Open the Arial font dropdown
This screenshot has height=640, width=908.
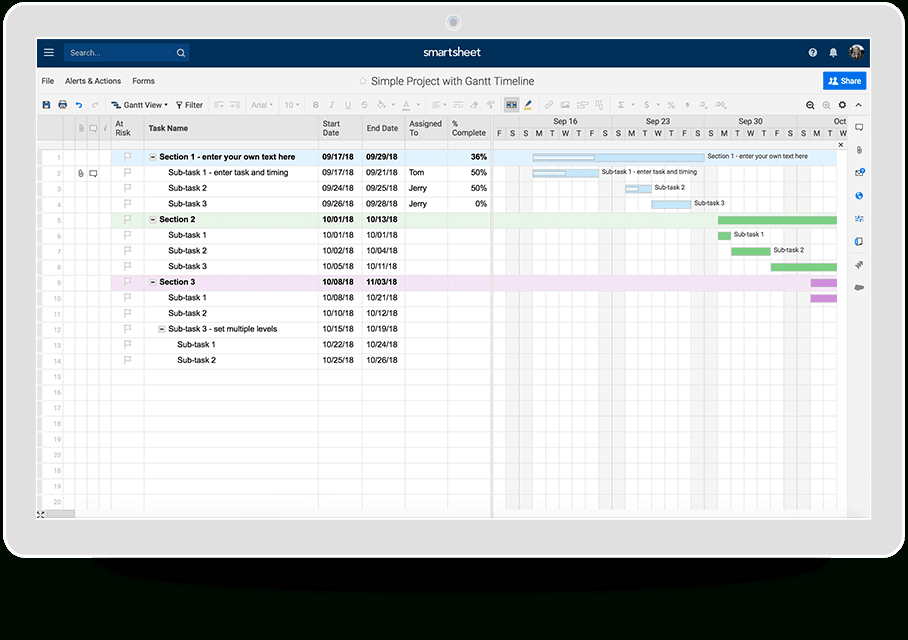(x=262, y=105)
